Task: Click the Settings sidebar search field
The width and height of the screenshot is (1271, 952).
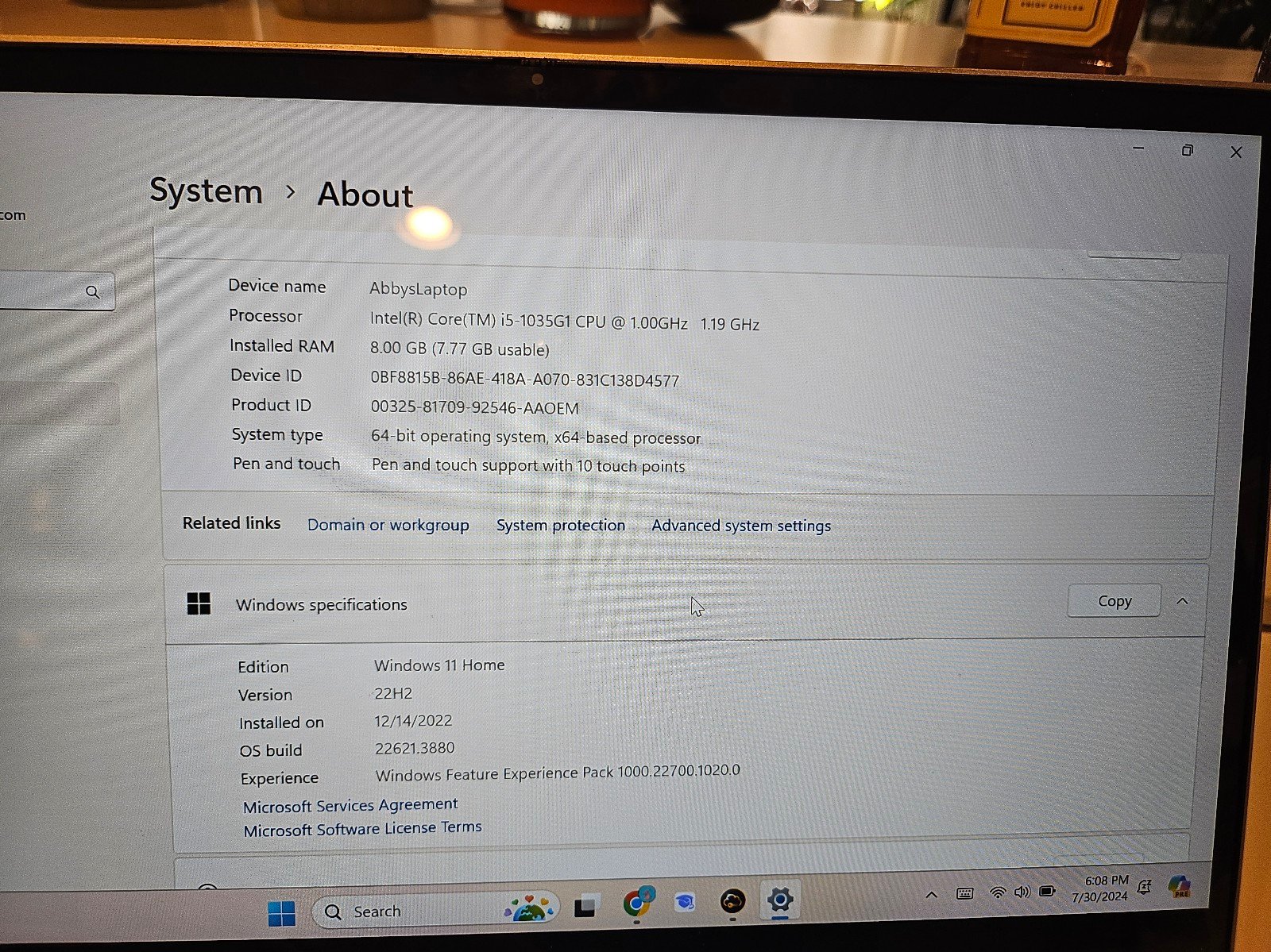Action: 56,291
